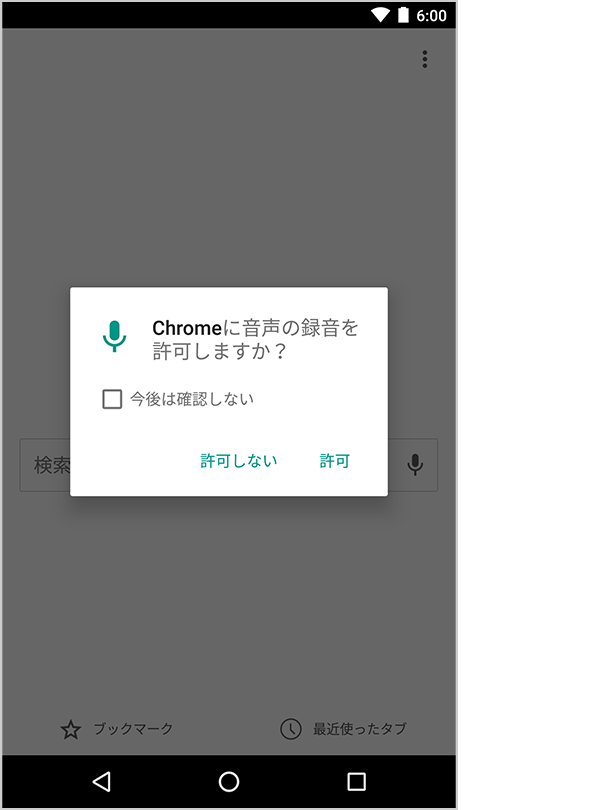
Task: Tap the voice search microphone in search box
Action: [415, 464]
